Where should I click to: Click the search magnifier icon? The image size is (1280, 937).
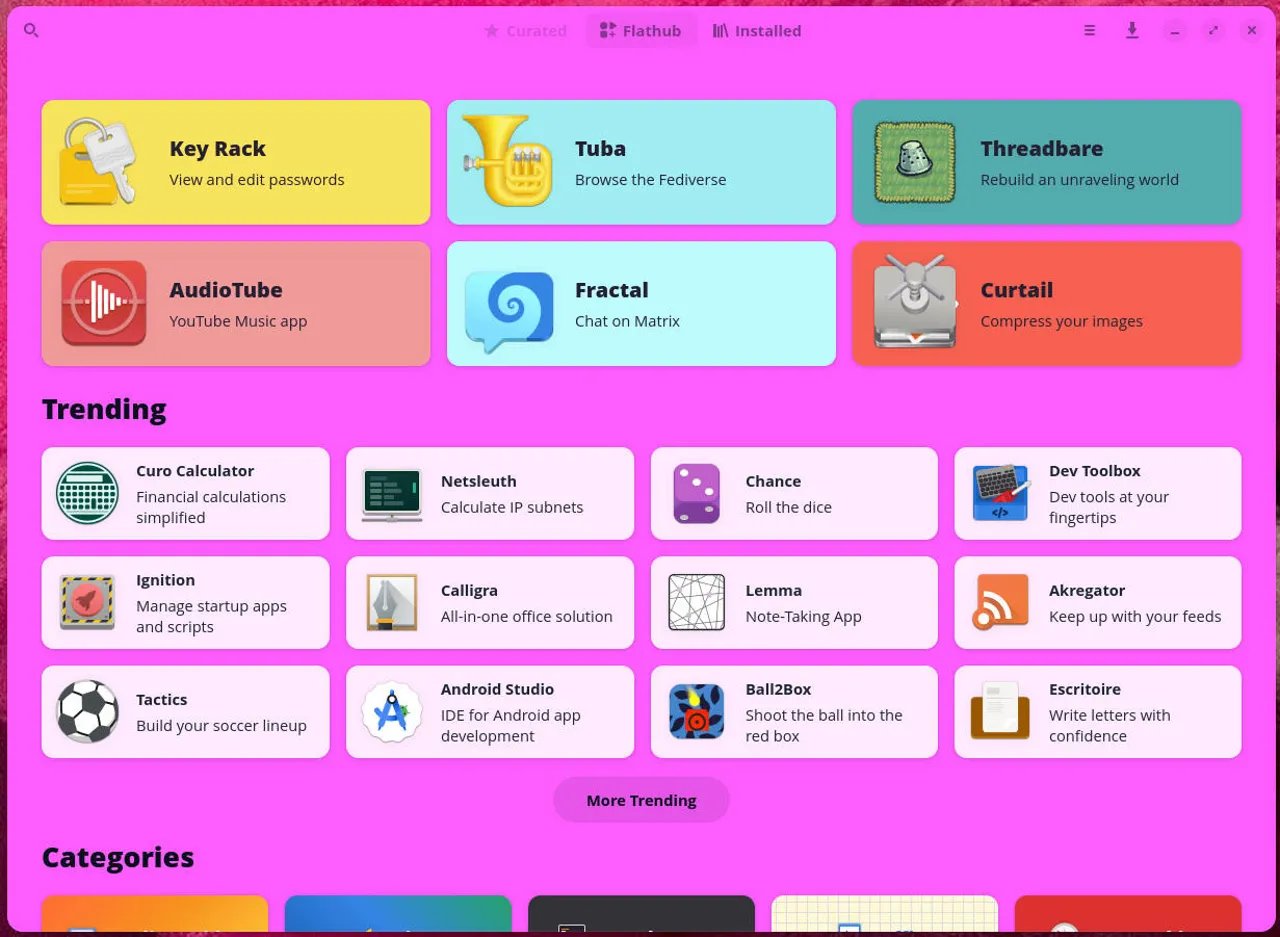pos(31,31)
